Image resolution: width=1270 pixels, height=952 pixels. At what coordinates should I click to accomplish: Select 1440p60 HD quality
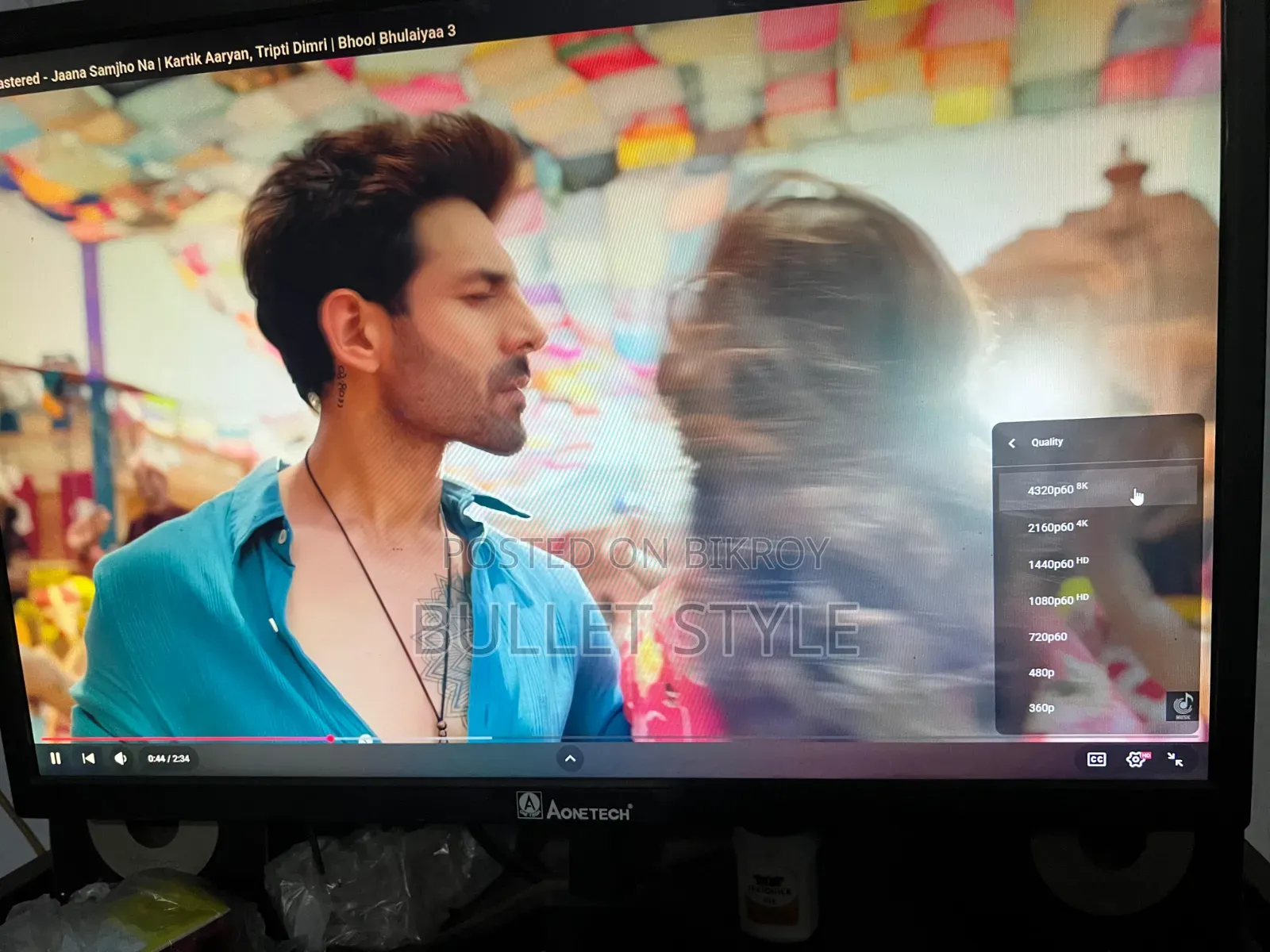click(1097, 563)
